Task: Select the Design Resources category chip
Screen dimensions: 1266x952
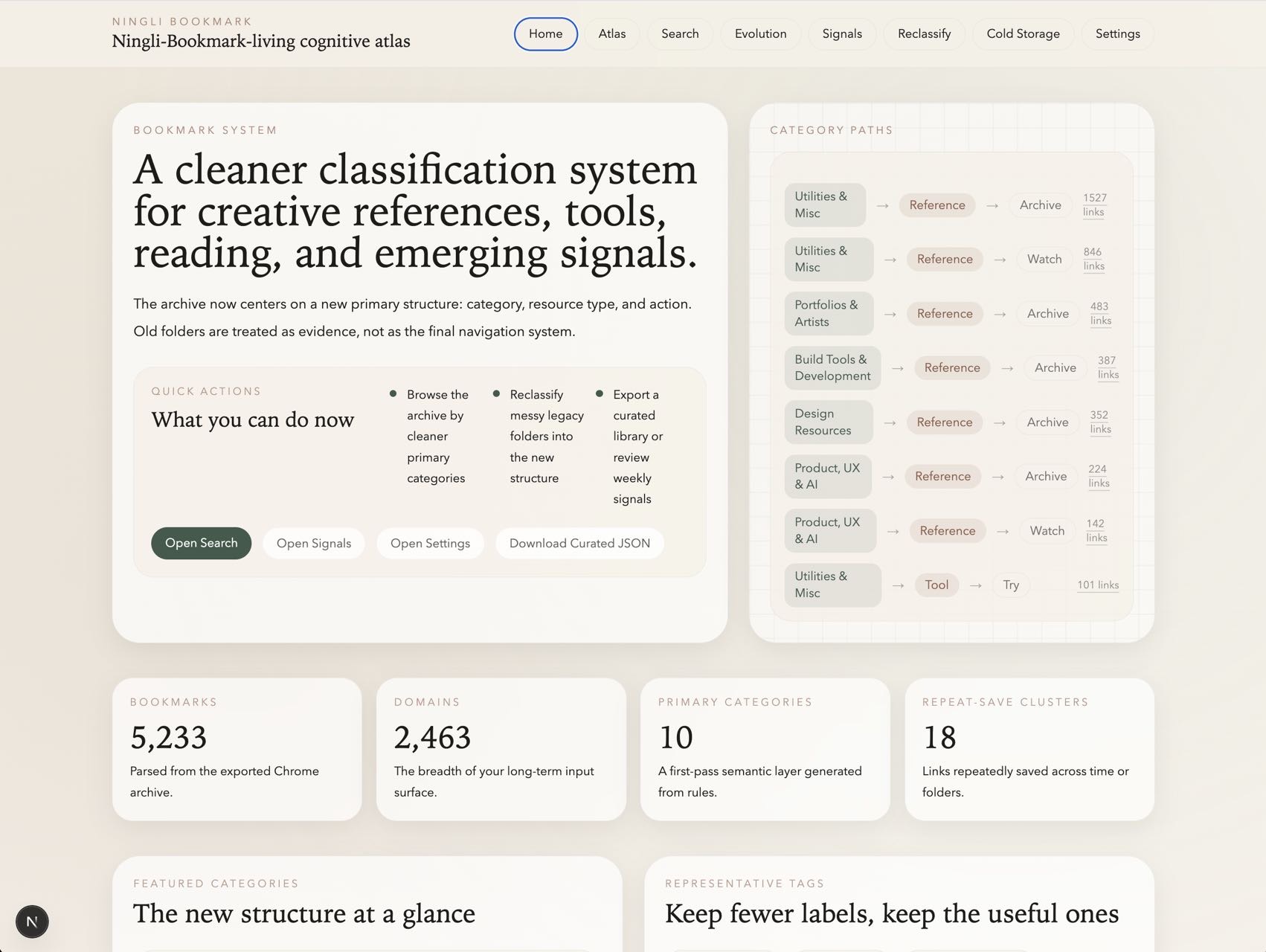Action: coord(829,422)
